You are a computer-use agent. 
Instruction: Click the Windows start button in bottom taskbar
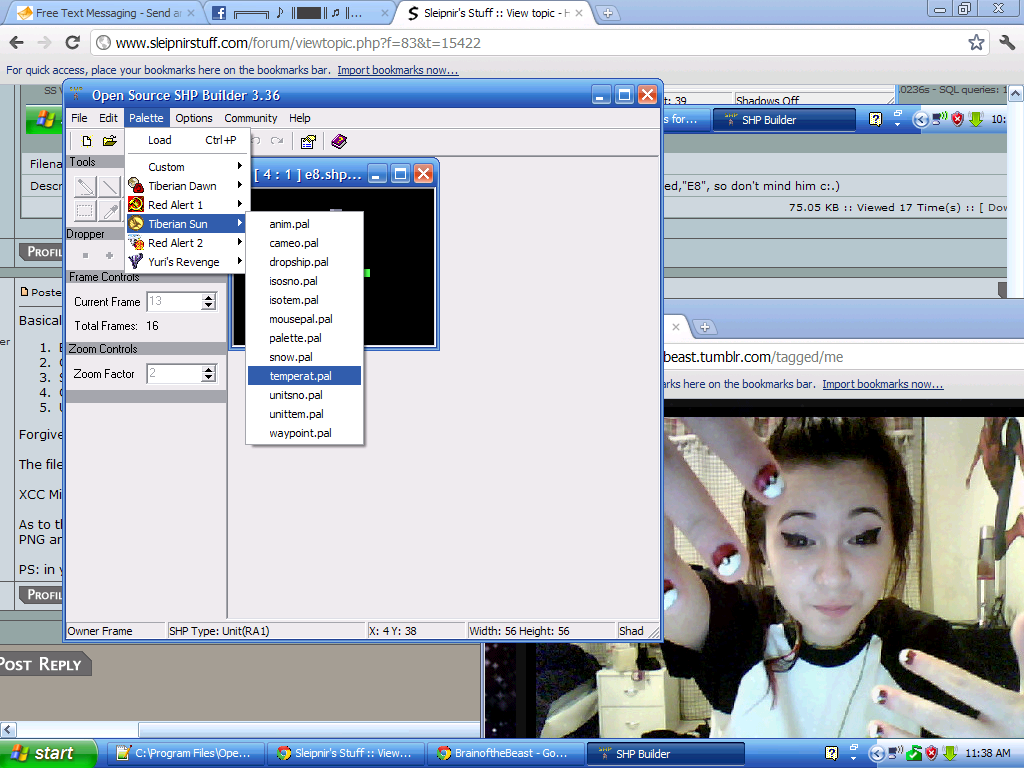point(46,753)
